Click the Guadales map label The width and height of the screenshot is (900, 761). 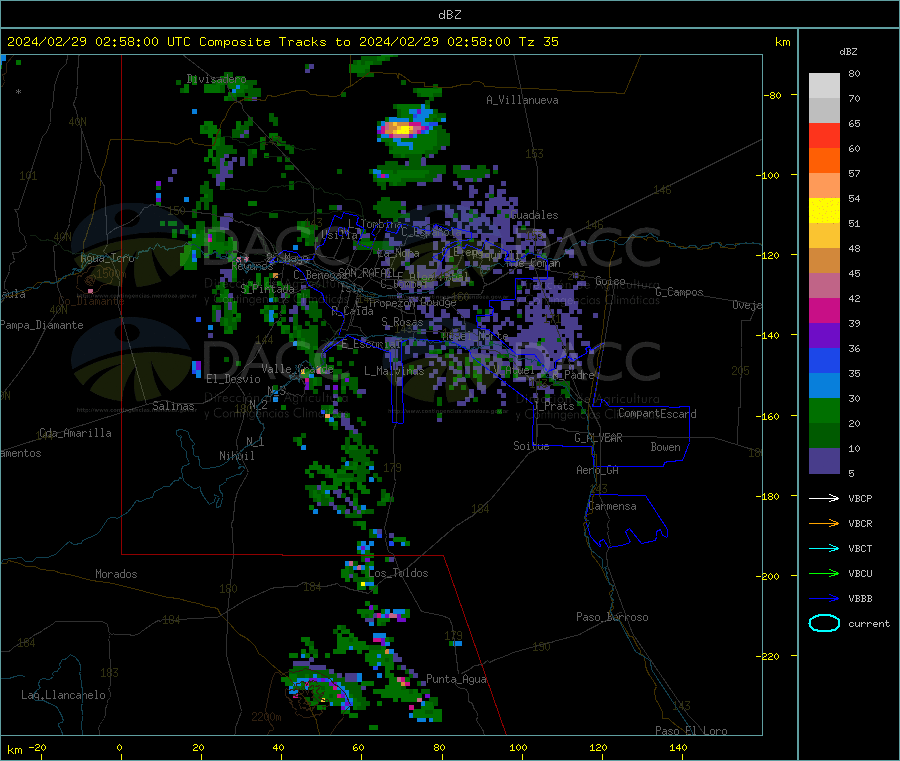[534, 215]
